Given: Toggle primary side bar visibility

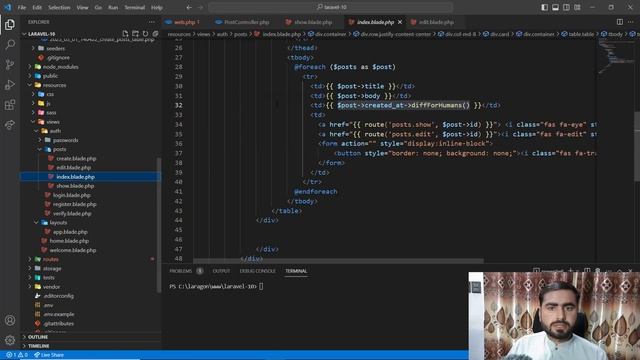Looking at the screenshot, I should (x=544, y=7).
